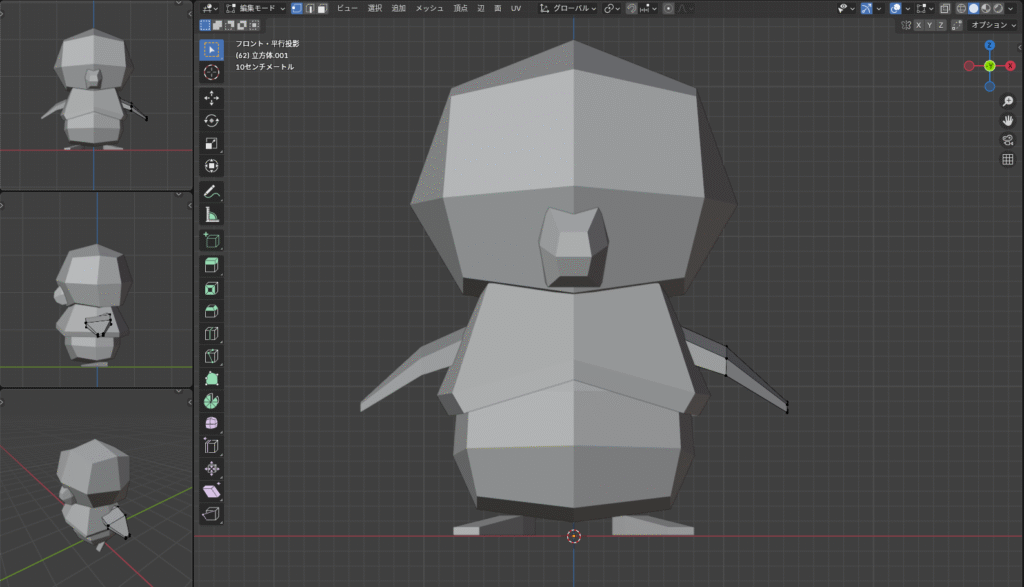The width and height of the screenshot is (1024, 587).
Task: Click the ビュー menu button
Action: (346, 8)
